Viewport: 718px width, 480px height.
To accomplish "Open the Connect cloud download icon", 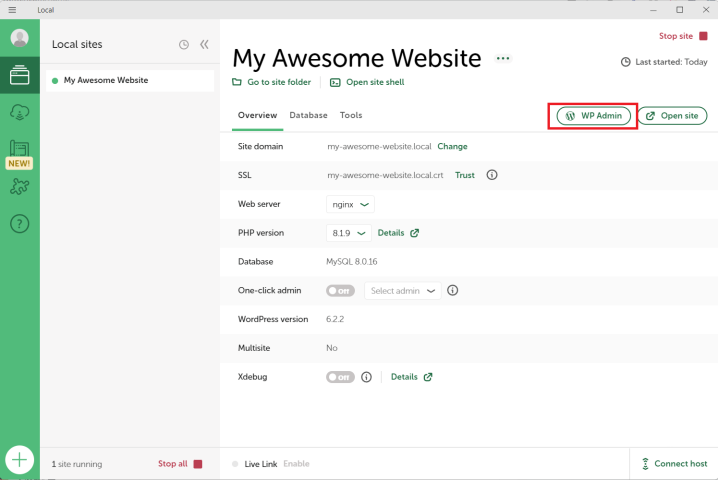I will coord(20,112).
